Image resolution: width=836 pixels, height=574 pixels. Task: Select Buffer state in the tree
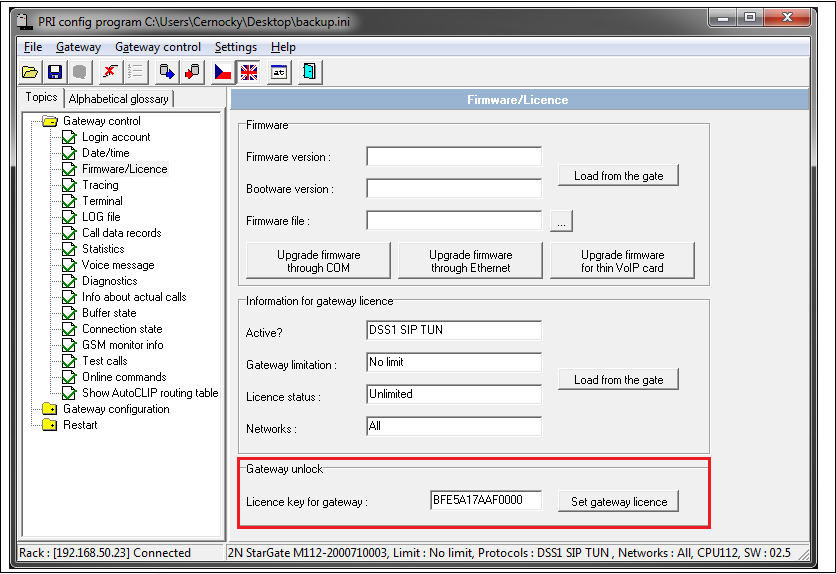109,313
